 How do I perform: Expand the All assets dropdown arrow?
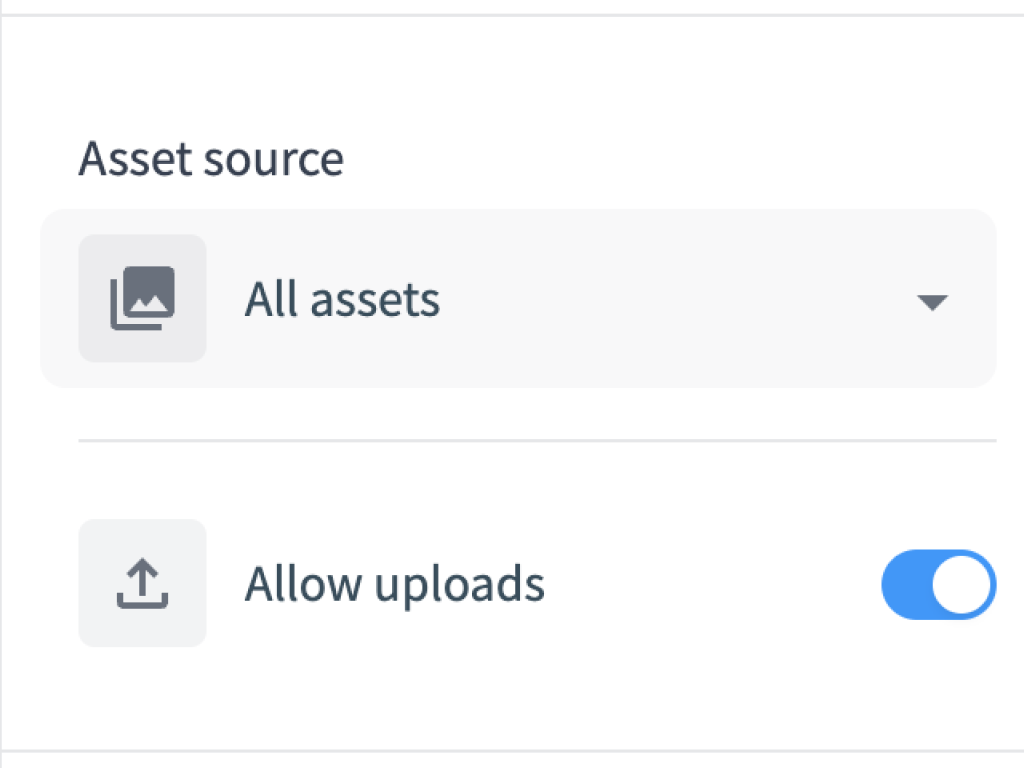coord(932,302)
